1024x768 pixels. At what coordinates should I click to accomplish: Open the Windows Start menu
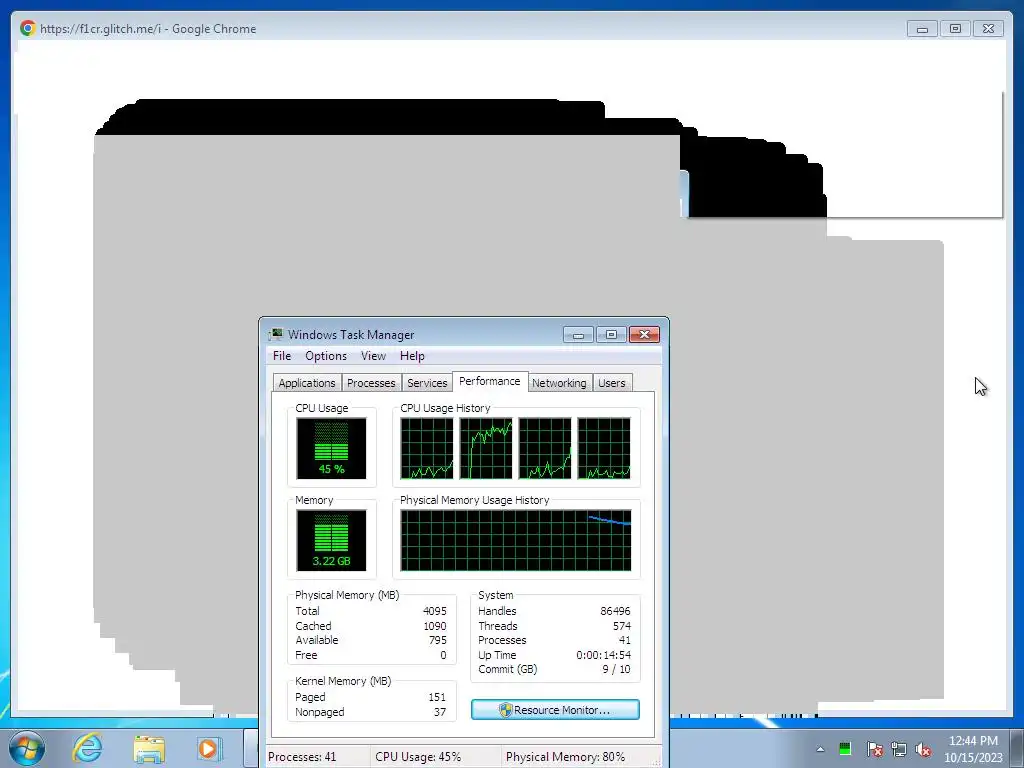point(26,748)
